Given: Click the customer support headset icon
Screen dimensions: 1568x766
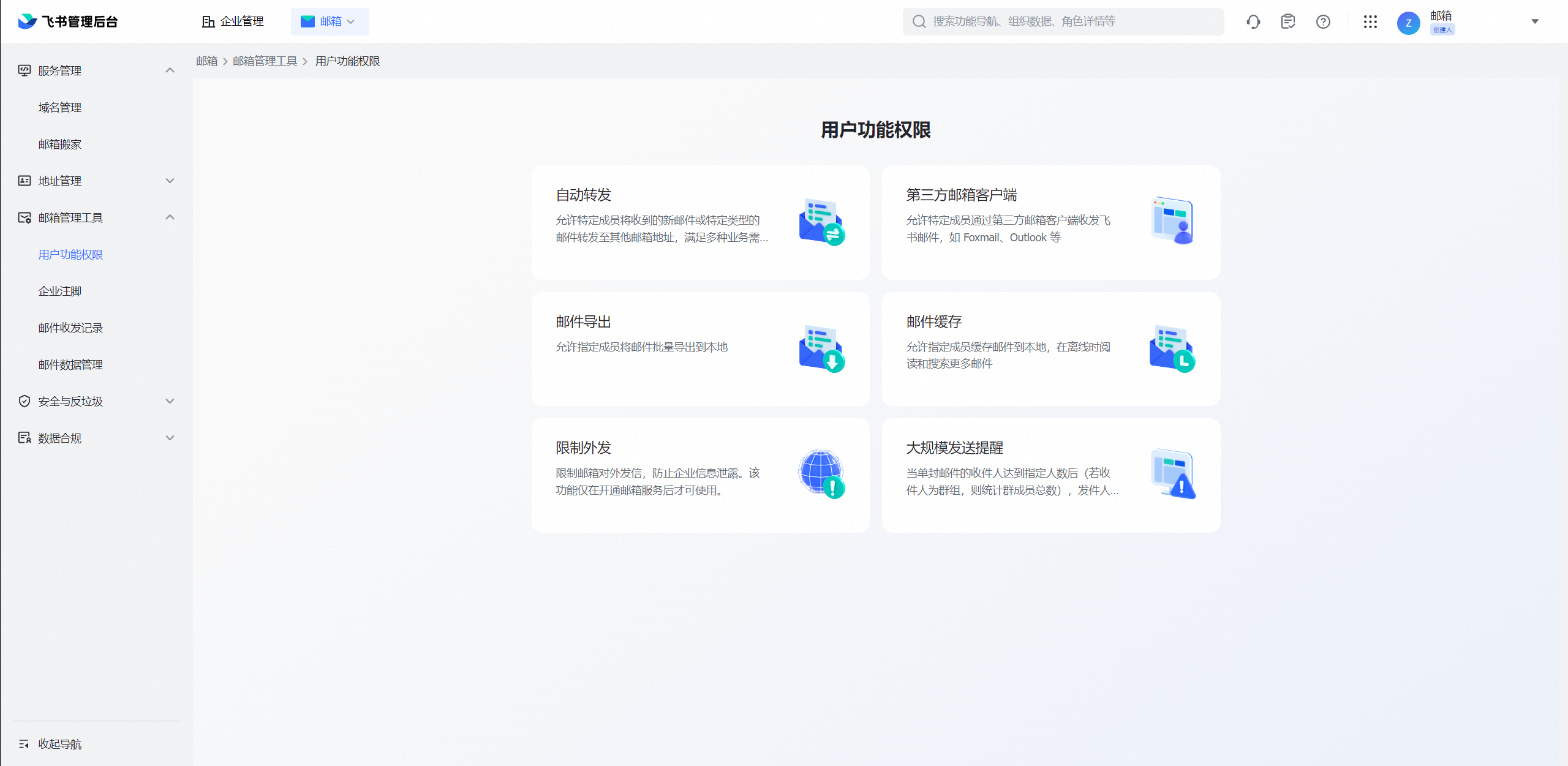Looking at the screenshot, I should coord(1253,22).
